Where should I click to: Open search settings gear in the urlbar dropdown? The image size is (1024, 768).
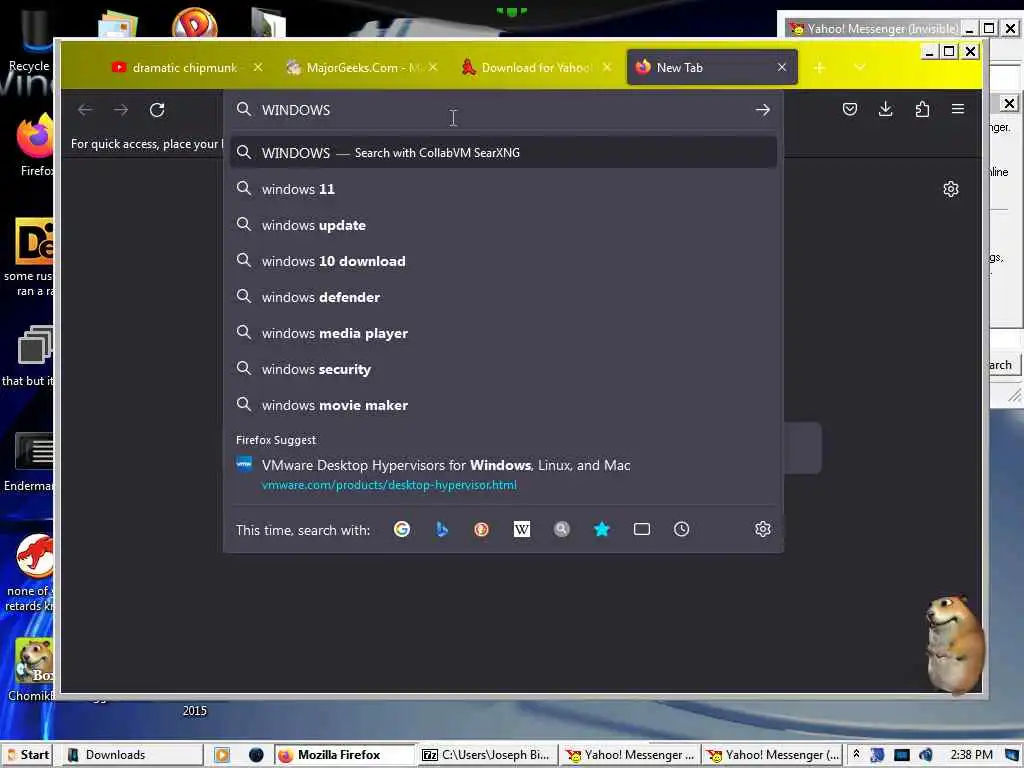[x=762, y=529]
